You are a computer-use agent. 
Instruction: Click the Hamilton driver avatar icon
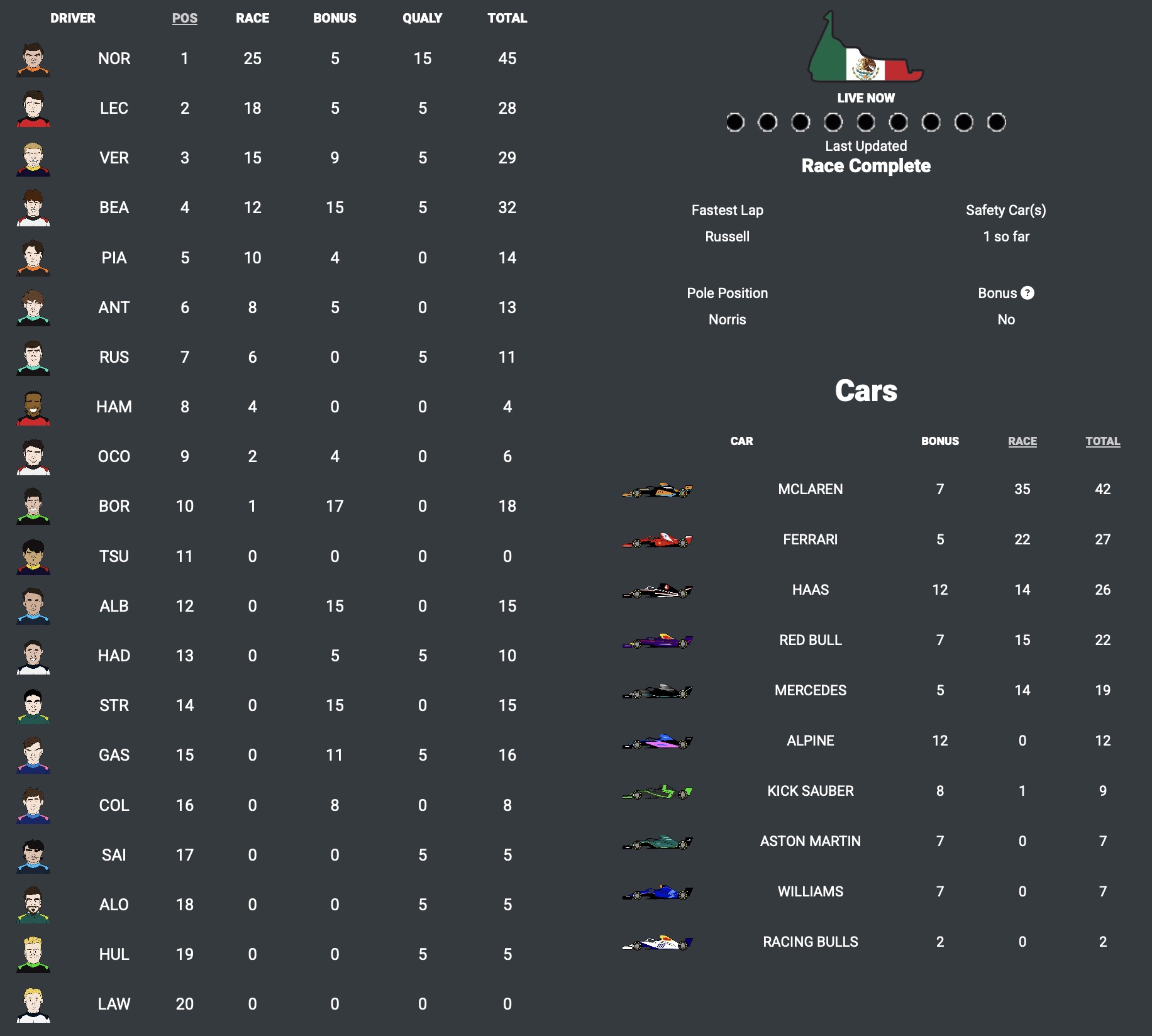point(33,407)
